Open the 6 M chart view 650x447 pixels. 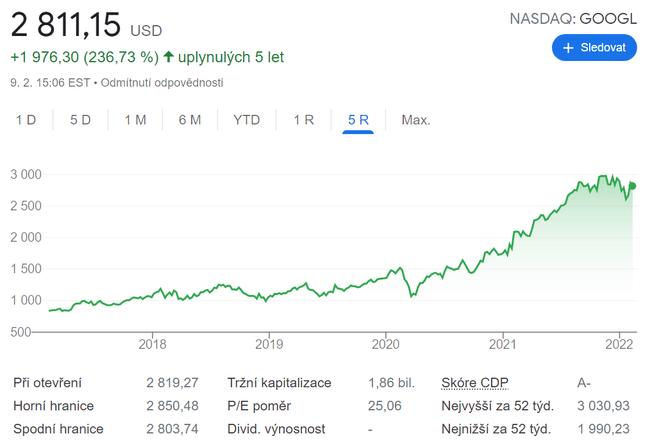(190, 120)
